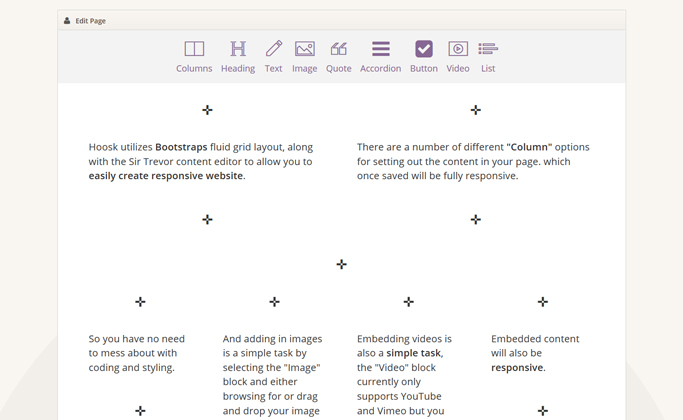Click plus icon above 'So you have no need' text
The height and width of the screenshot is (420, 683).
pyautogui.click(x=140, y=302)
